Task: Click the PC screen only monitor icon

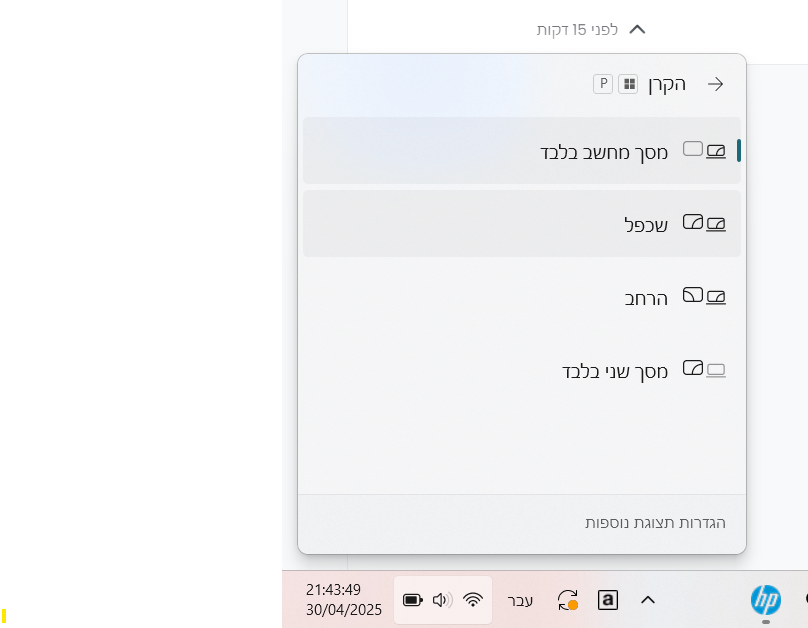Action: (704, 150)
